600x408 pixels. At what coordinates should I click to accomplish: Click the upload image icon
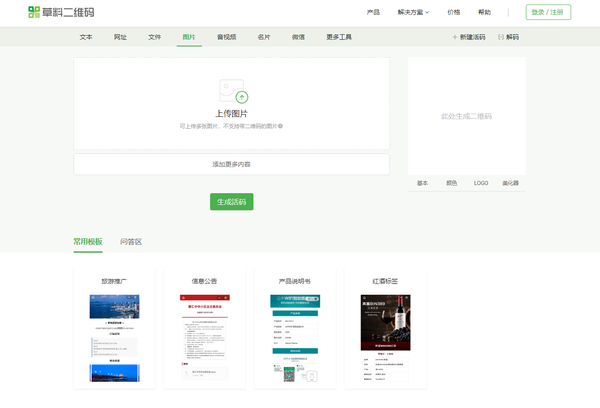pyautogui.click(x=233, y=91)
